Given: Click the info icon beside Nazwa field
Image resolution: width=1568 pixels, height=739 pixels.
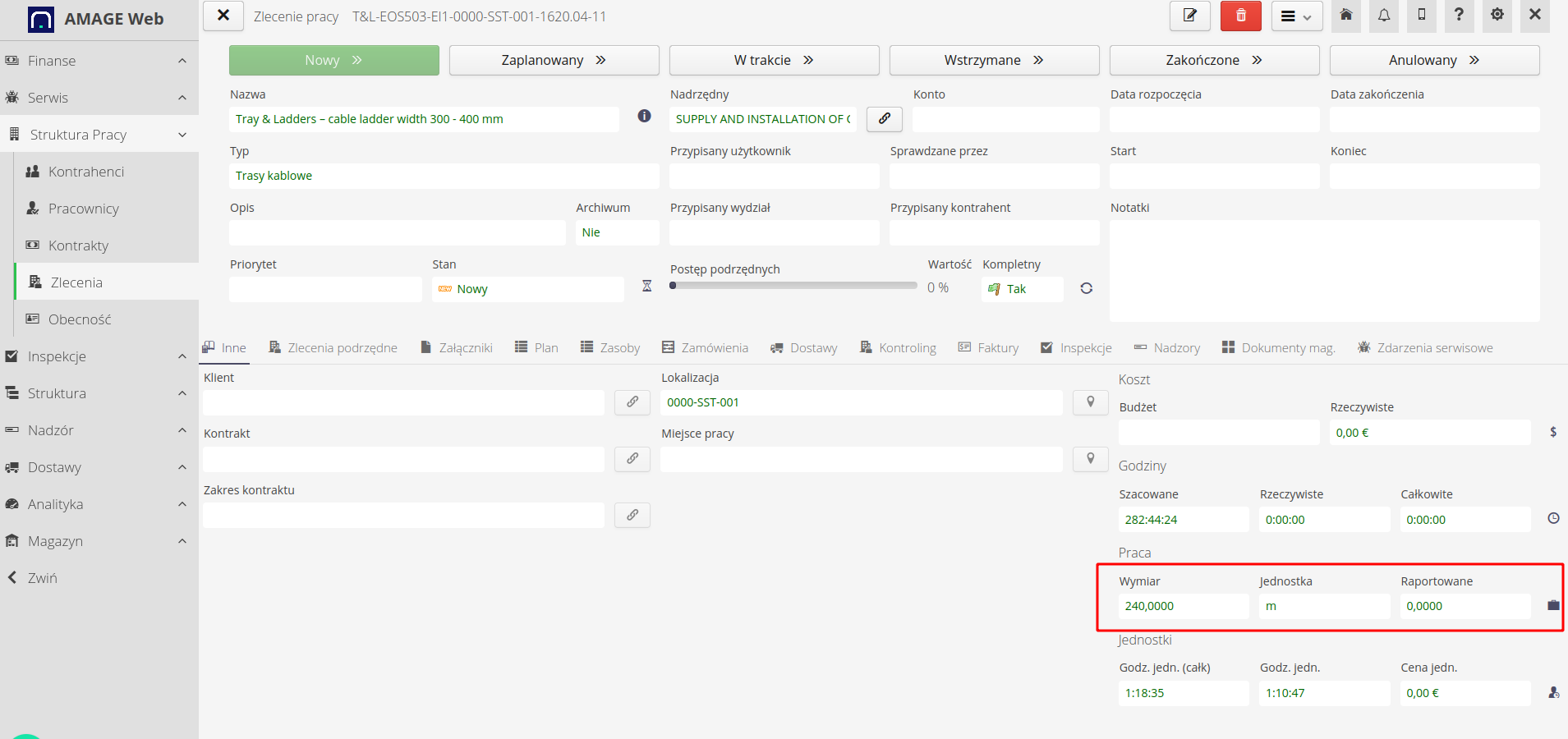Looking at the screenshot, I should 645,116.
